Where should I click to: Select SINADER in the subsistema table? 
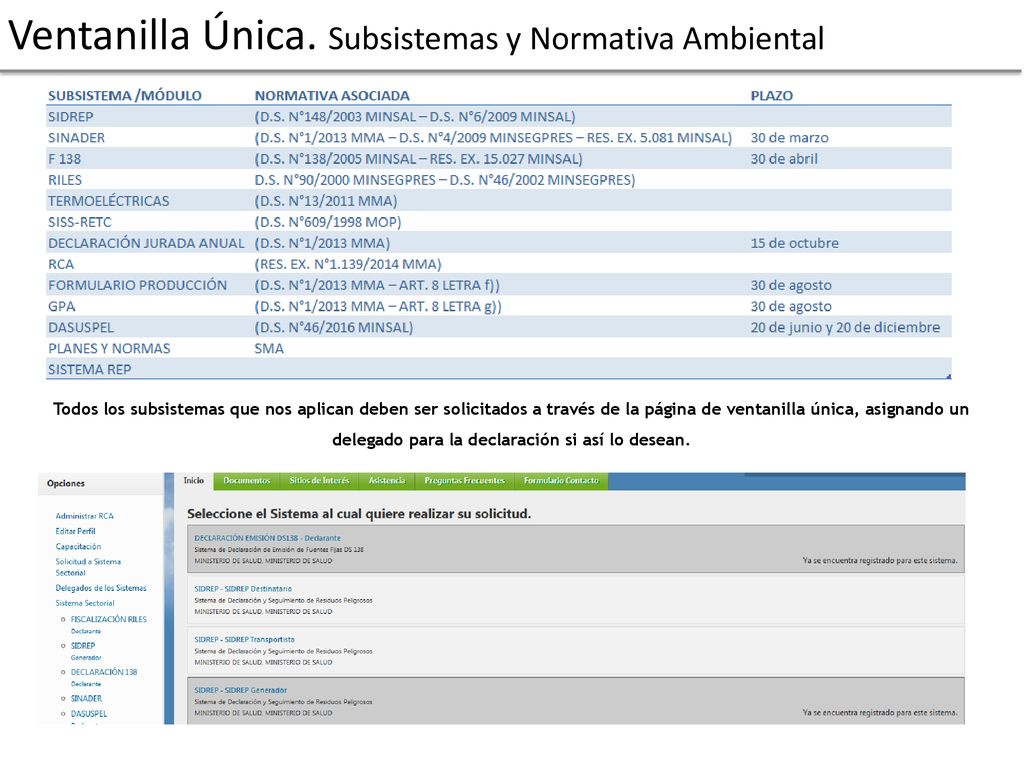[x=76, y=138]
